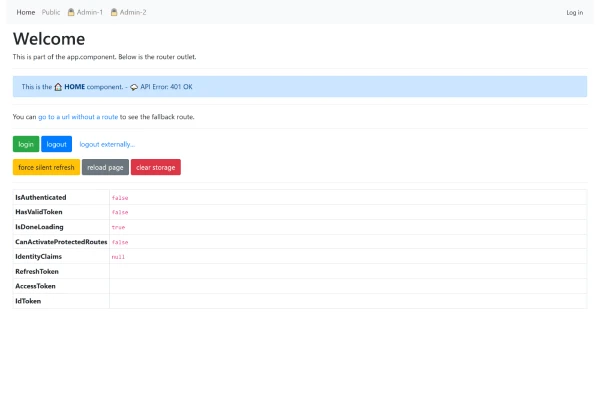
Task: Click the null value for IdentityClaims
Action: click(x=118, y=257)
